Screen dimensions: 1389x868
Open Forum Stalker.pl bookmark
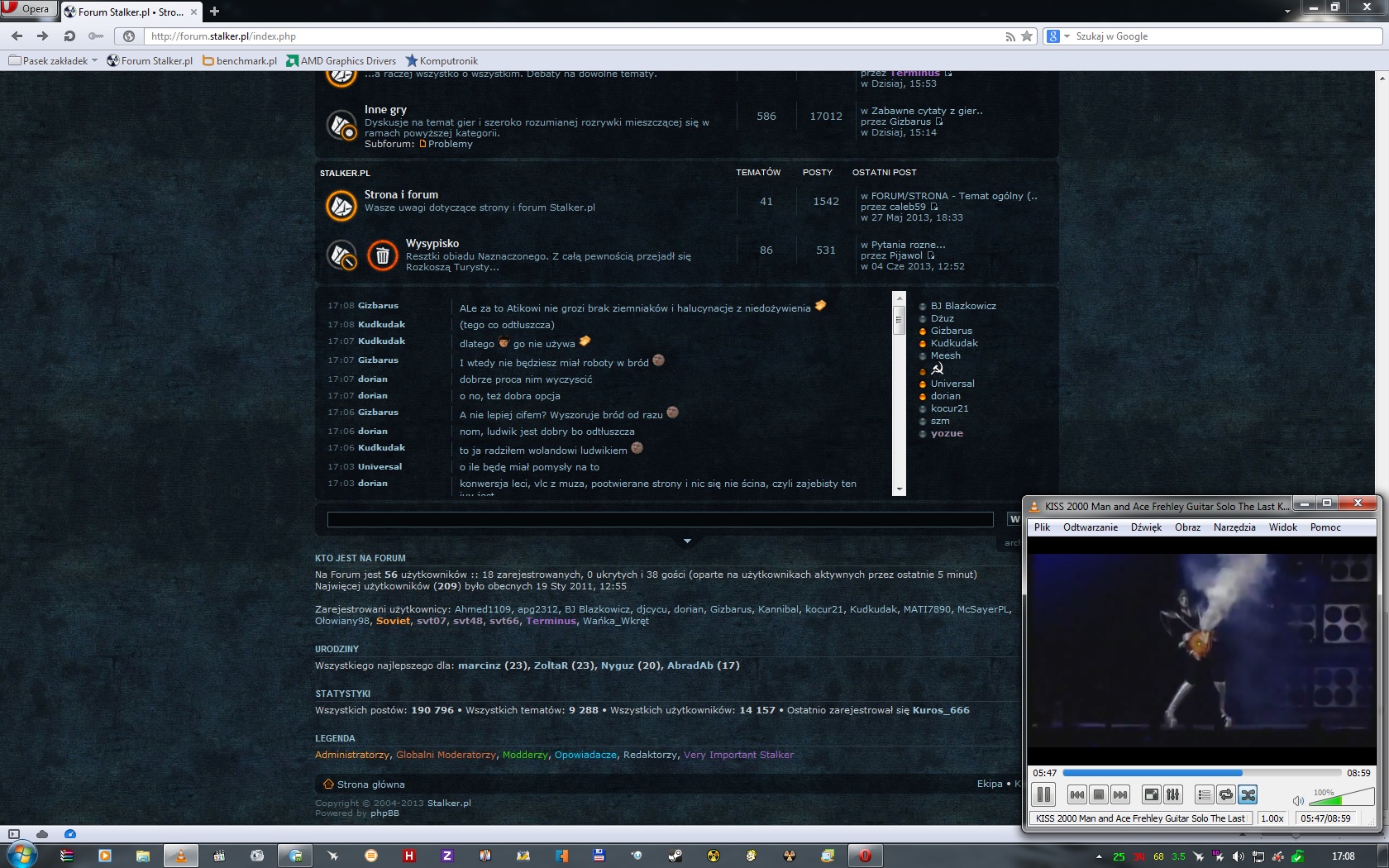click(150, 60)
